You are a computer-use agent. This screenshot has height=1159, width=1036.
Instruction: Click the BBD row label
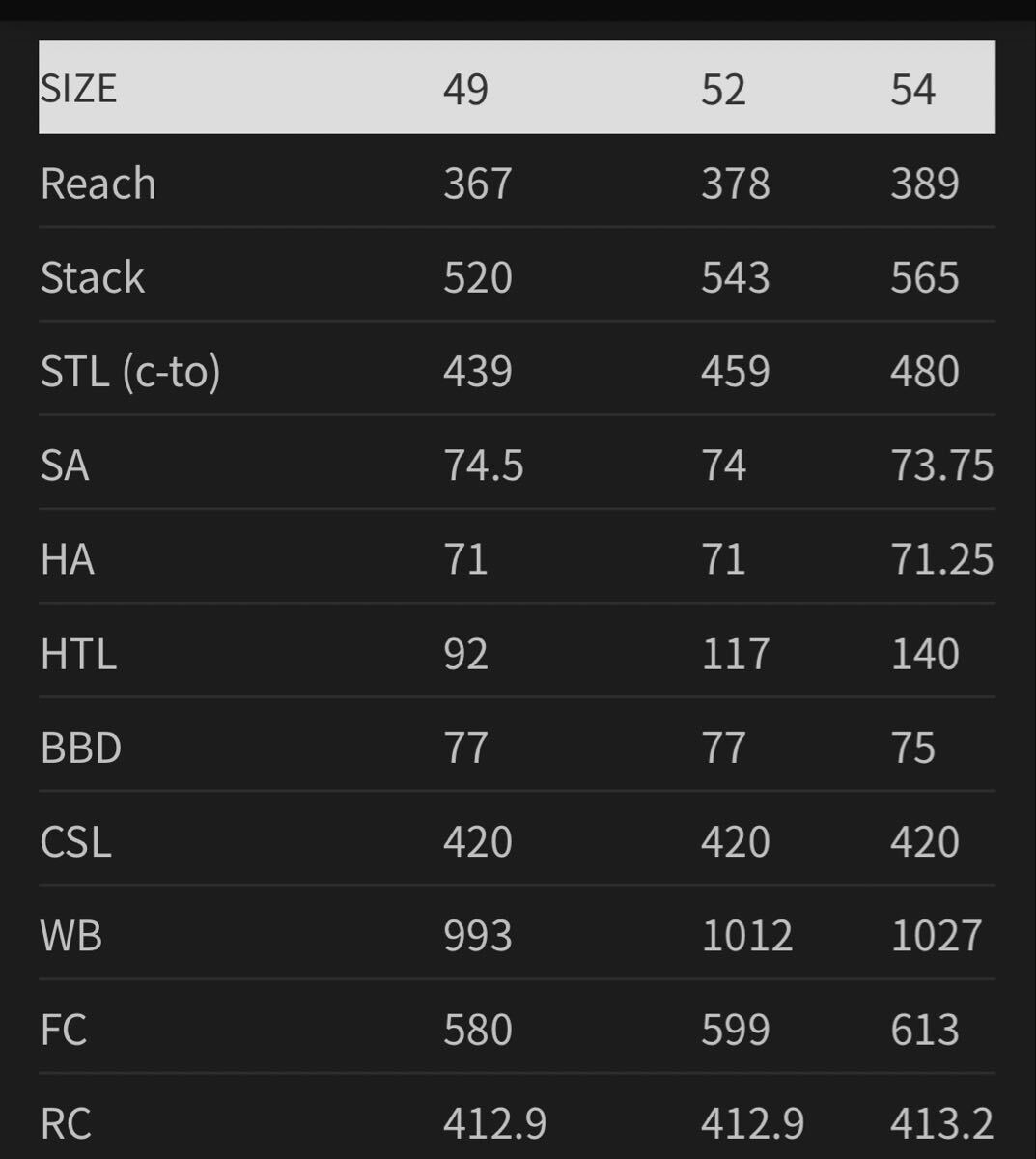tap(81, 748)
